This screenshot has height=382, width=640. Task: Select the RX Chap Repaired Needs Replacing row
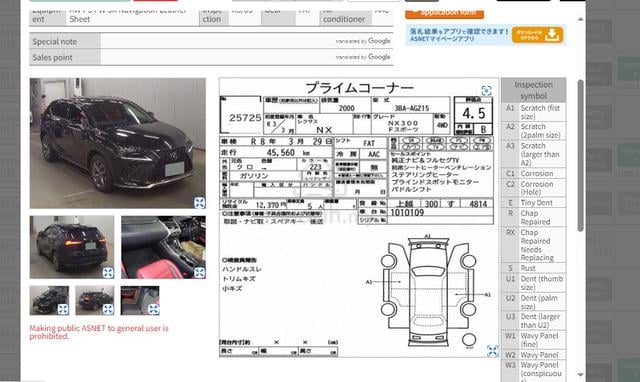(533, 245)
